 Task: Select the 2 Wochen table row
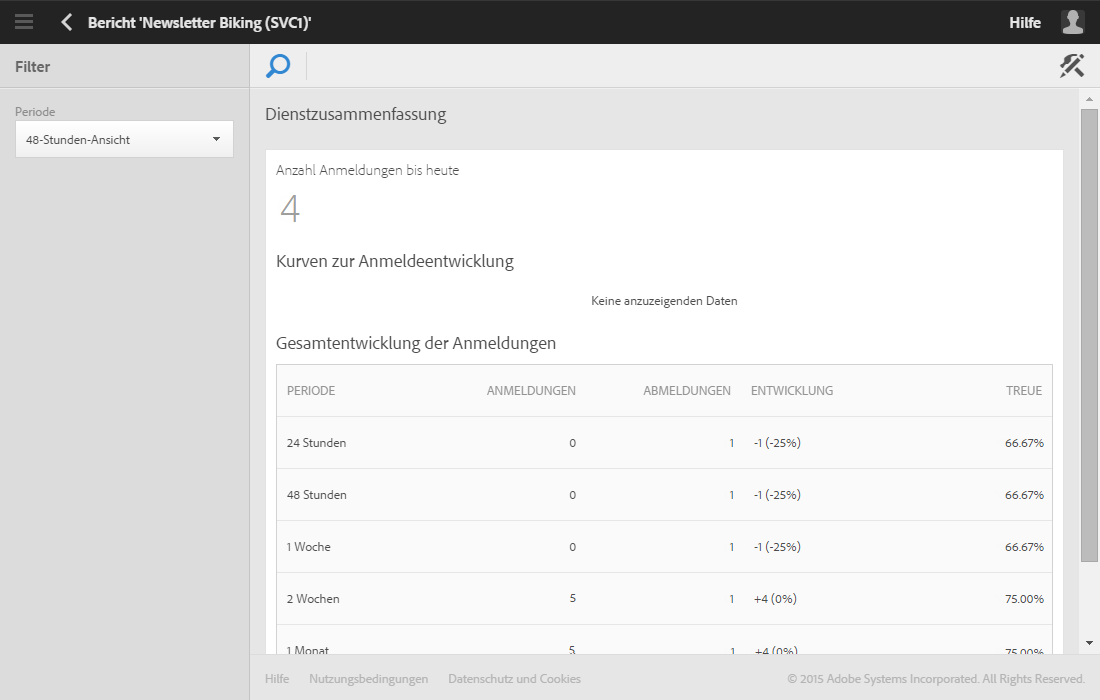click(x=664, y=599)
